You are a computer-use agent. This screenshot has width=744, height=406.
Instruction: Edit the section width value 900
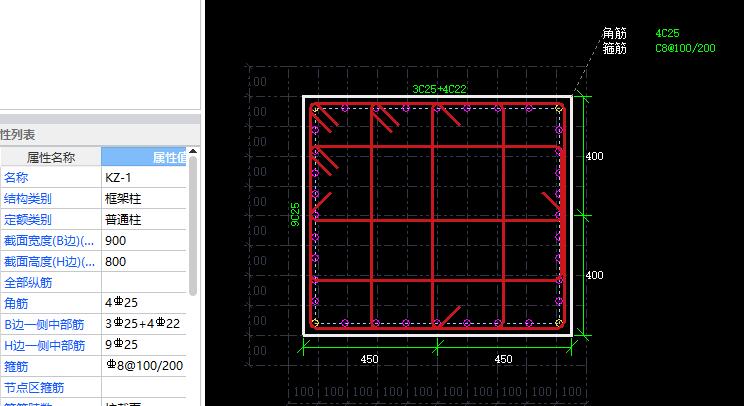[144, 240]
